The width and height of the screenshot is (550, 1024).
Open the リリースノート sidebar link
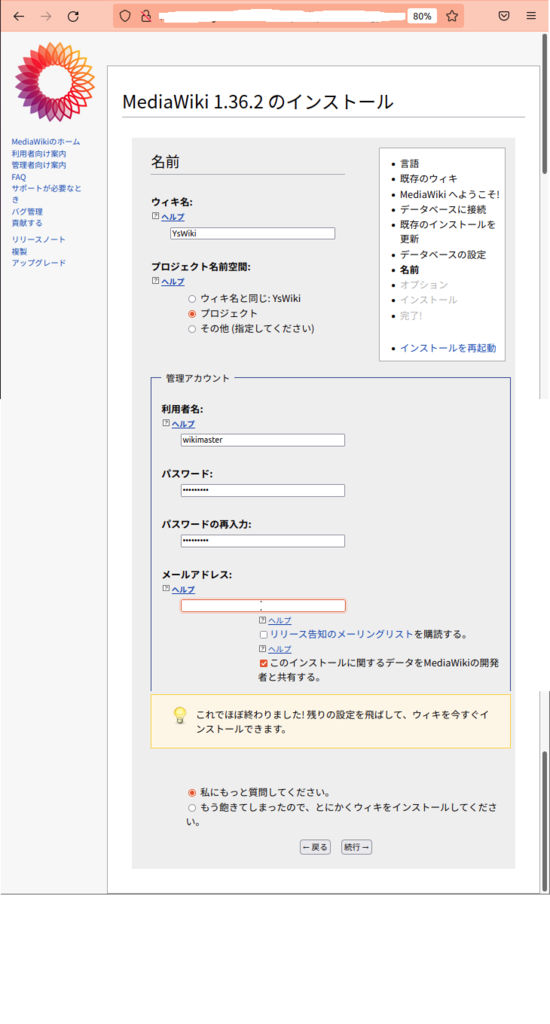(39, 240)
